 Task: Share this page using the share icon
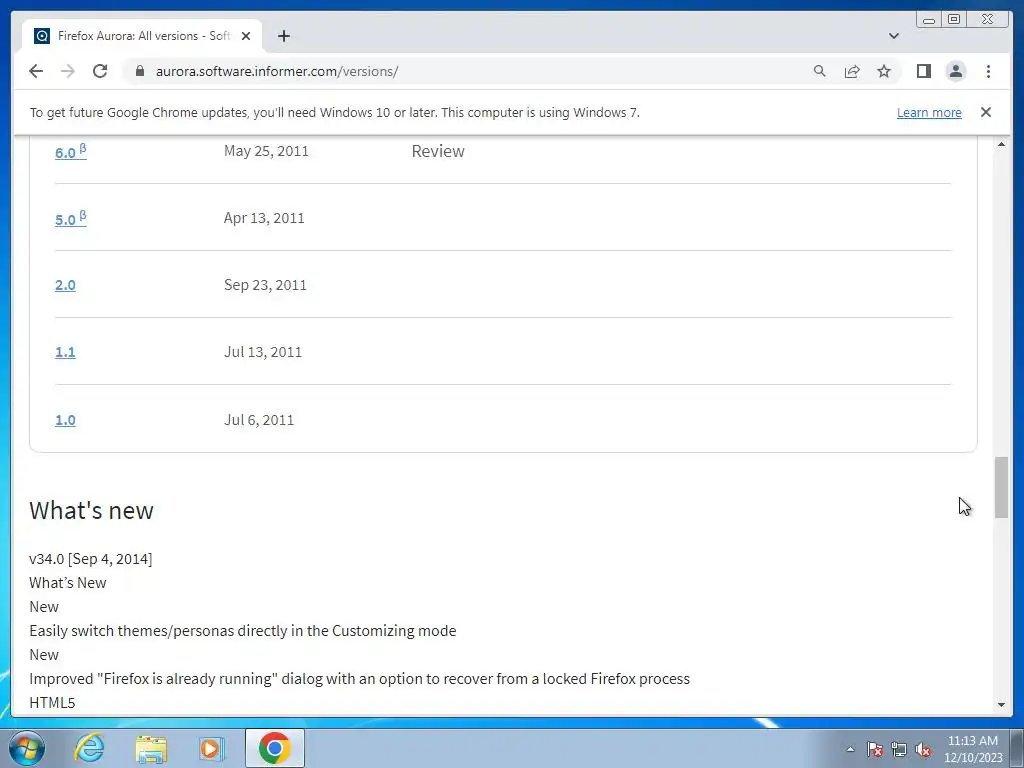pyautogui.click(x=852, y=71)
